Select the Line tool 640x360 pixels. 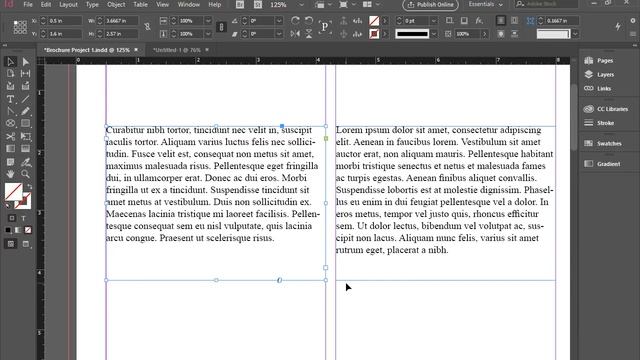tap(25, 99)
